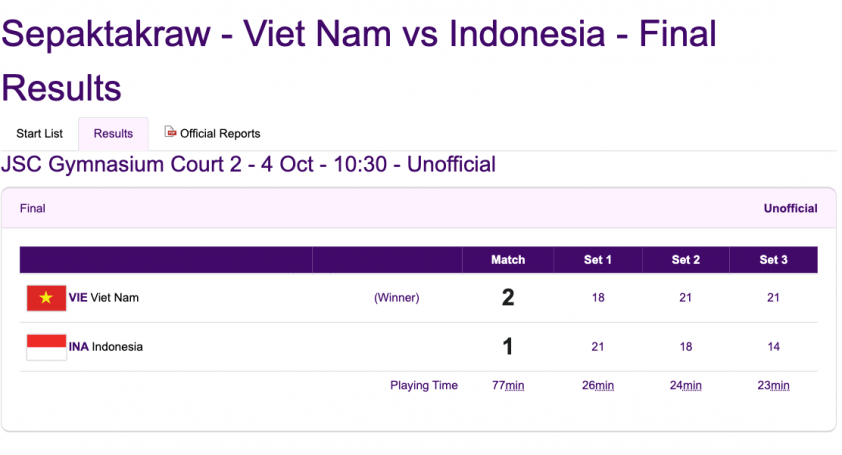842x455 pixels.
Task: Click the 26min Set 1 playing time
Action: (598, 386)
